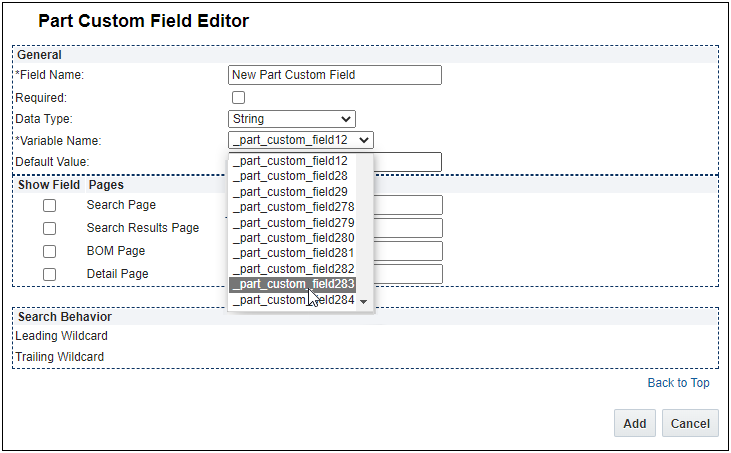The width and height of the screenshot is (731, 453).
Task: Select _part_custom_field278 option
Action: [293, 207]
